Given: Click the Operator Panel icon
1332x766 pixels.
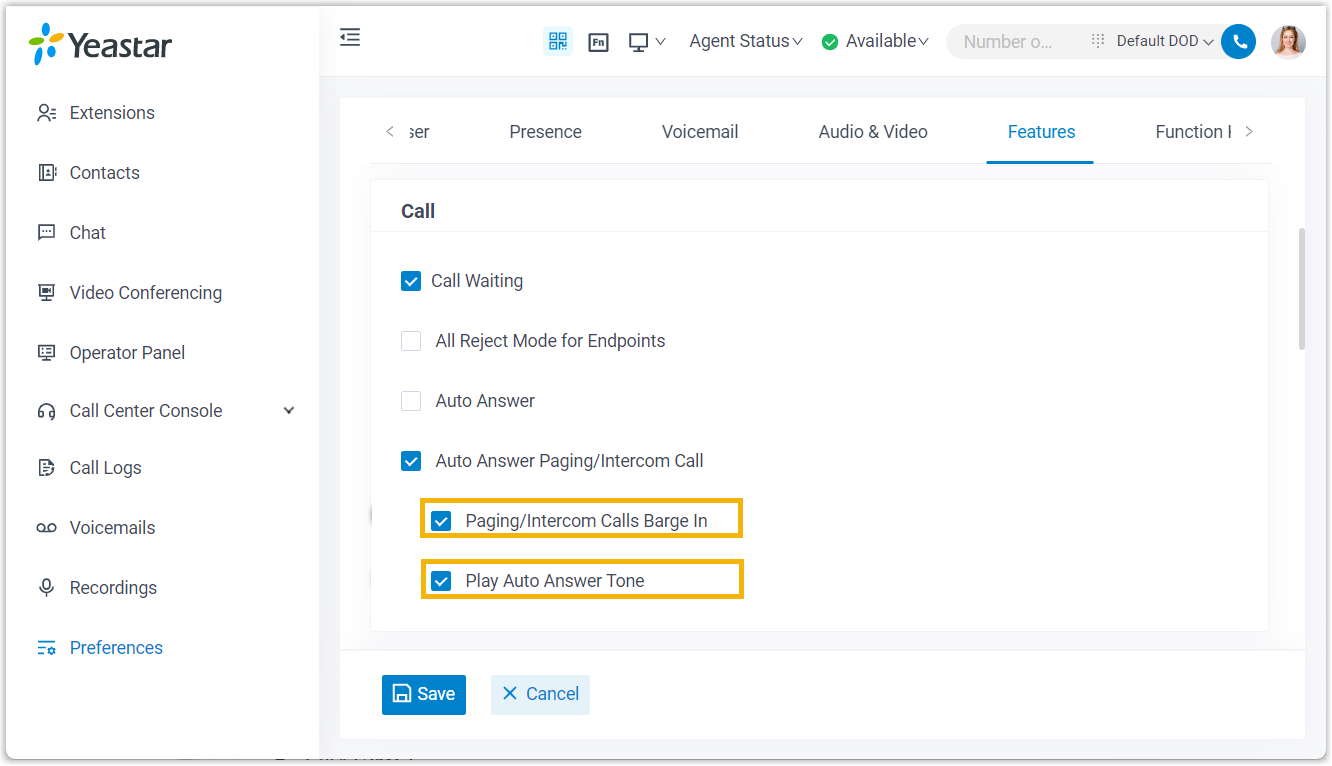Looking at the screenshot, I should point(46,353).
